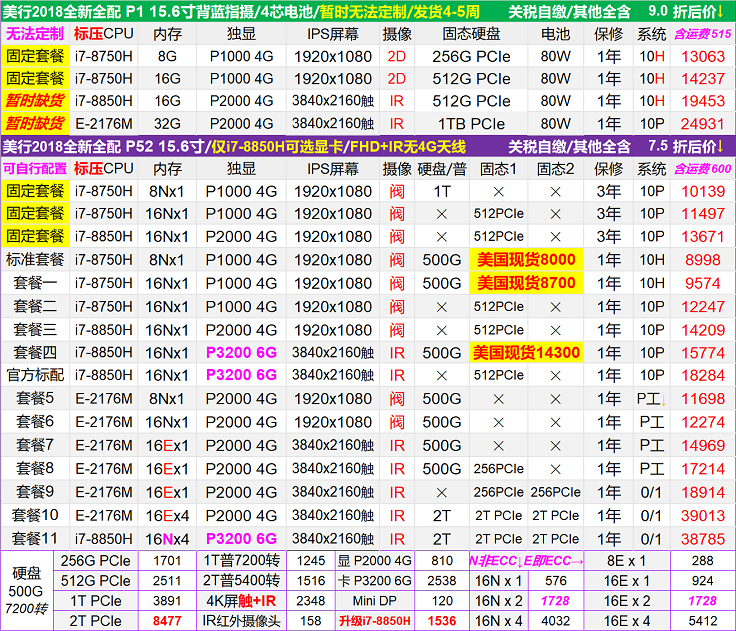Click the yellow '美国现货8700' cell

pos(526,283)
